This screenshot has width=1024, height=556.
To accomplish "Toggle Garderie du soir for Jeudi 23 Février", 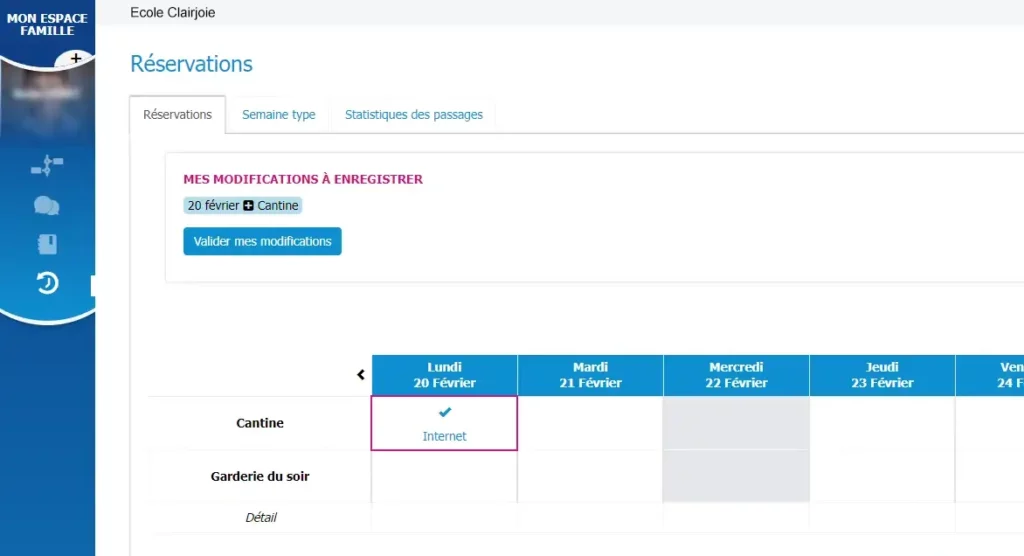I will pos(882,476).
